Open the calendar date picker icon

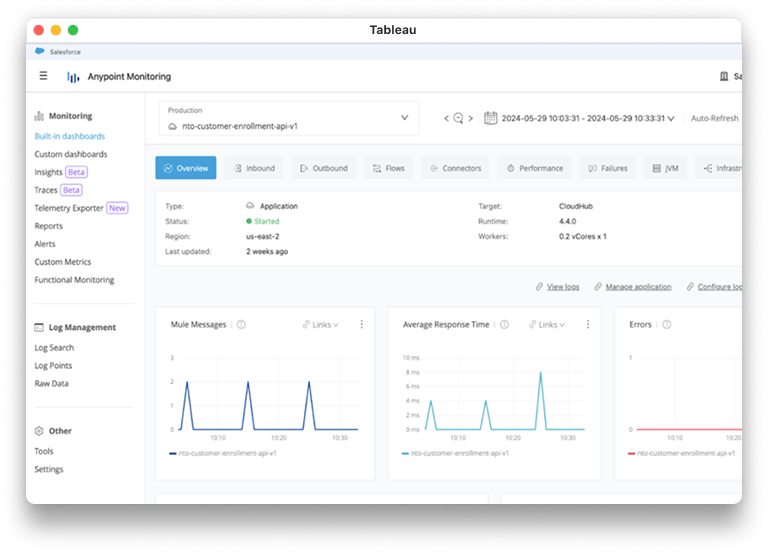pos(490,118)
